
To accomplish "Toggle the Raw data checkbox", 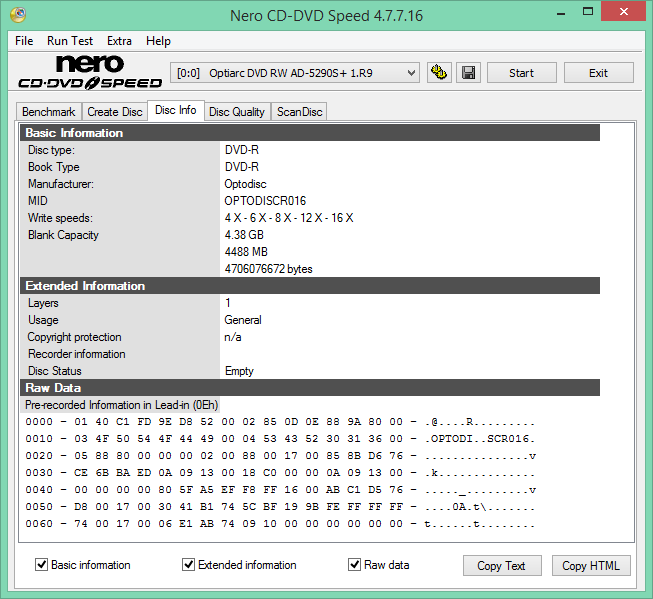I will pyautogui.click(x=354, y=565).
